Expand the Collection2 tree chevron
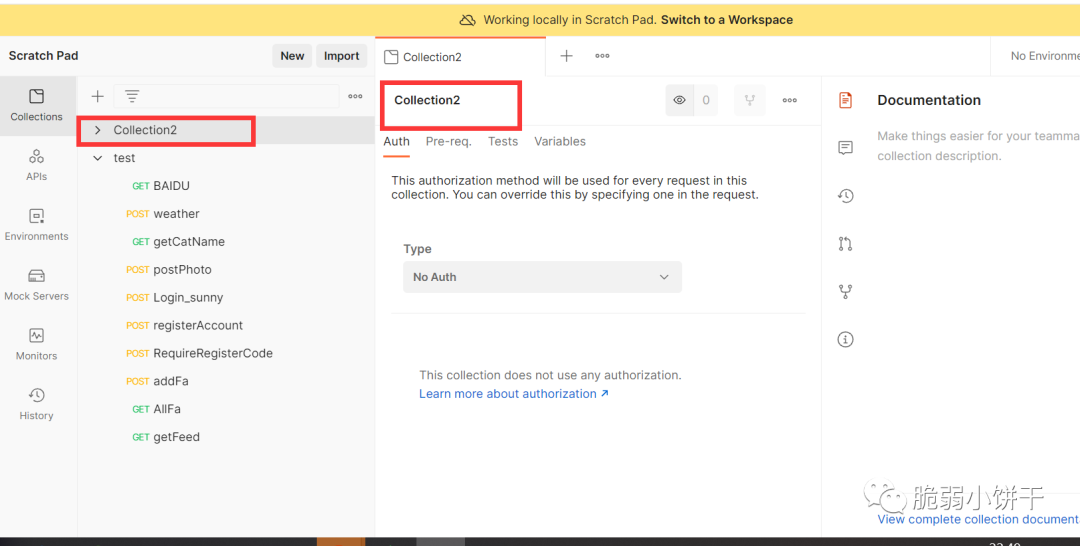The image size is (1080, 546). coord(98,130)
